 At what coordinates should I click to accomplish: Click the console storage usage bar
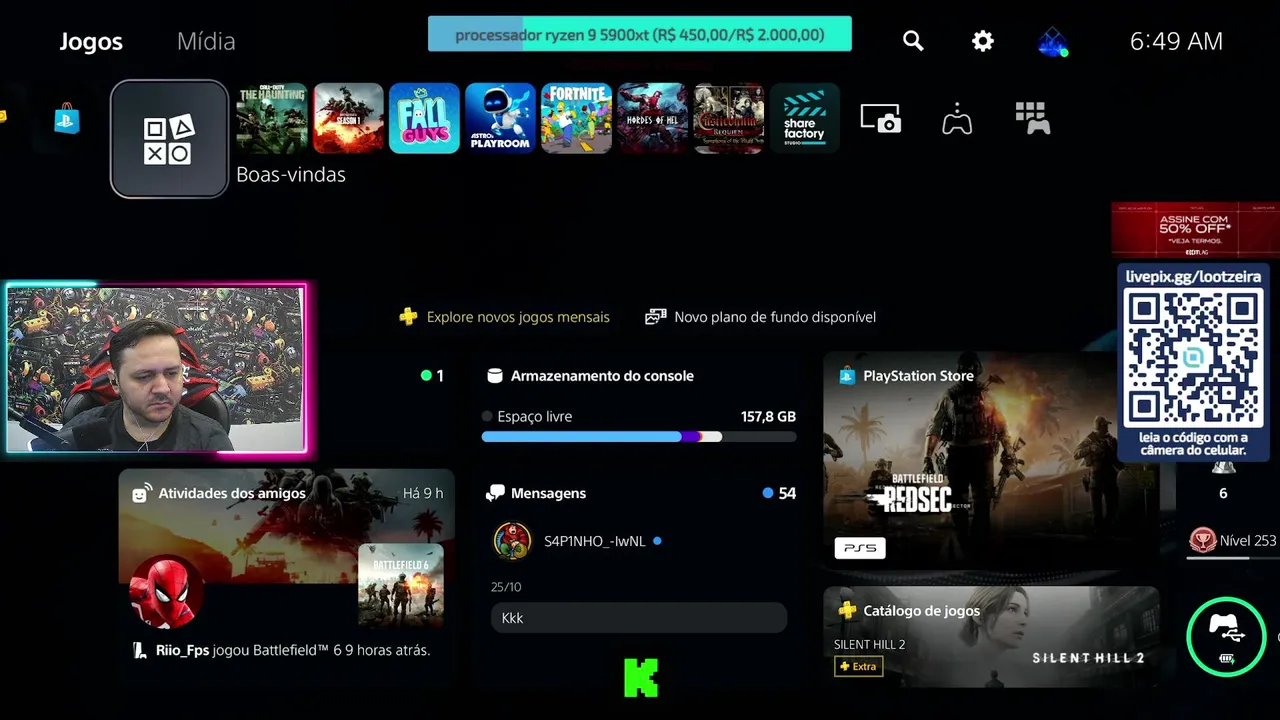point(639,437)
